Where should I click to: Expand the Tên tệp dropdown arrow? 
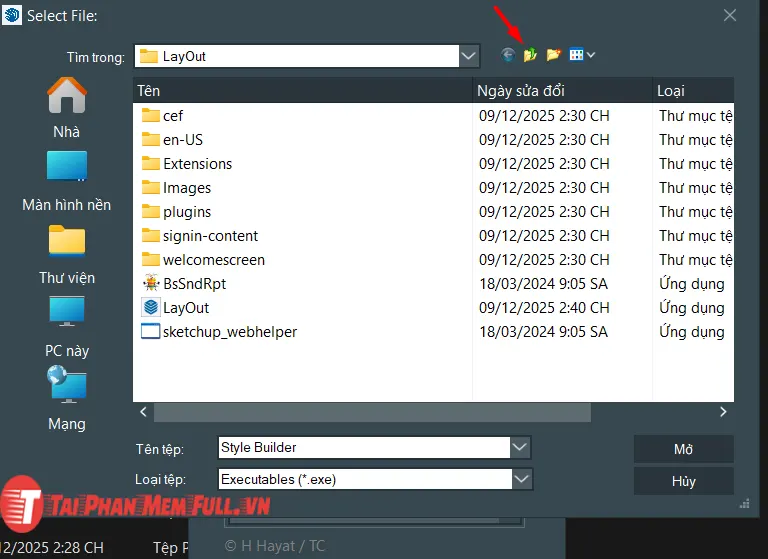[520, 447]
